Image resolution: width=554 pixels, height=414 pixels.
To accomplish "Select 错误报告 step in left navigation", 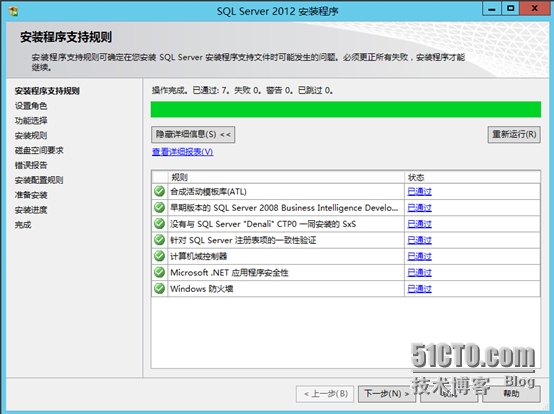I will (x=31, y=165).
